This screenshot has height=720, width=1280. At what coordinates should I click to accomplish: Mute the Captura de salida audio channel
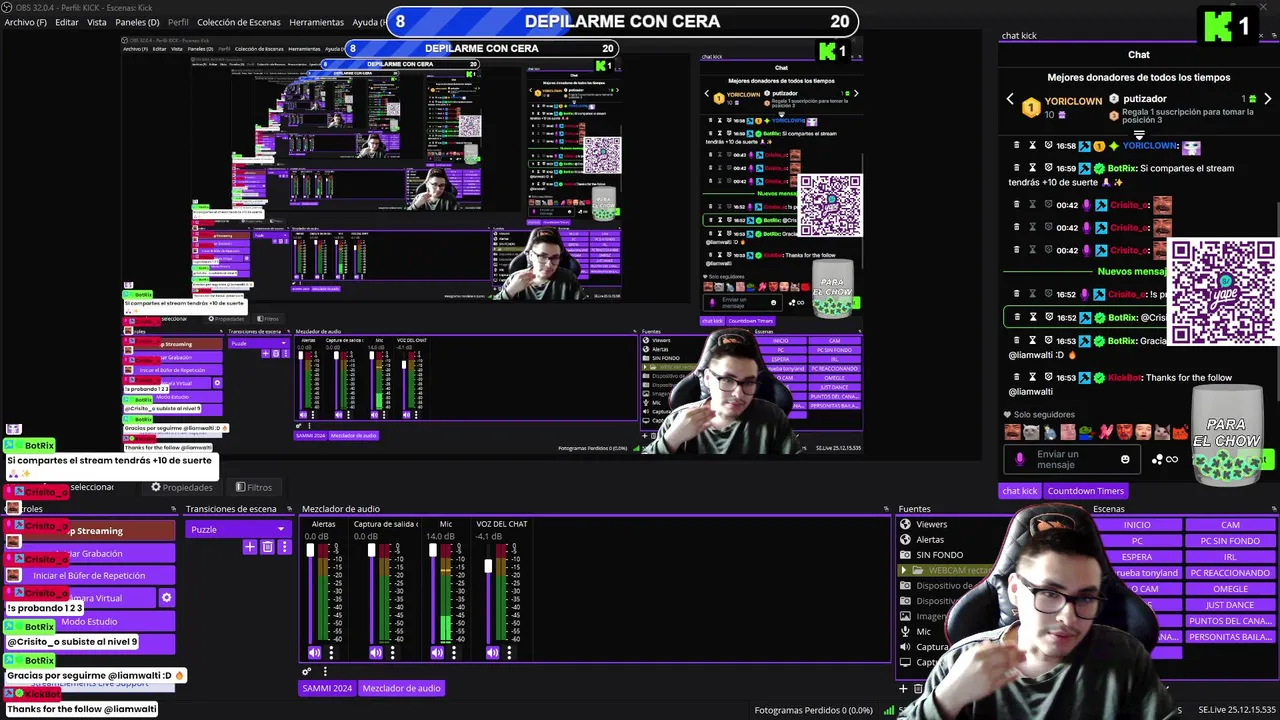tap(376, 653)
